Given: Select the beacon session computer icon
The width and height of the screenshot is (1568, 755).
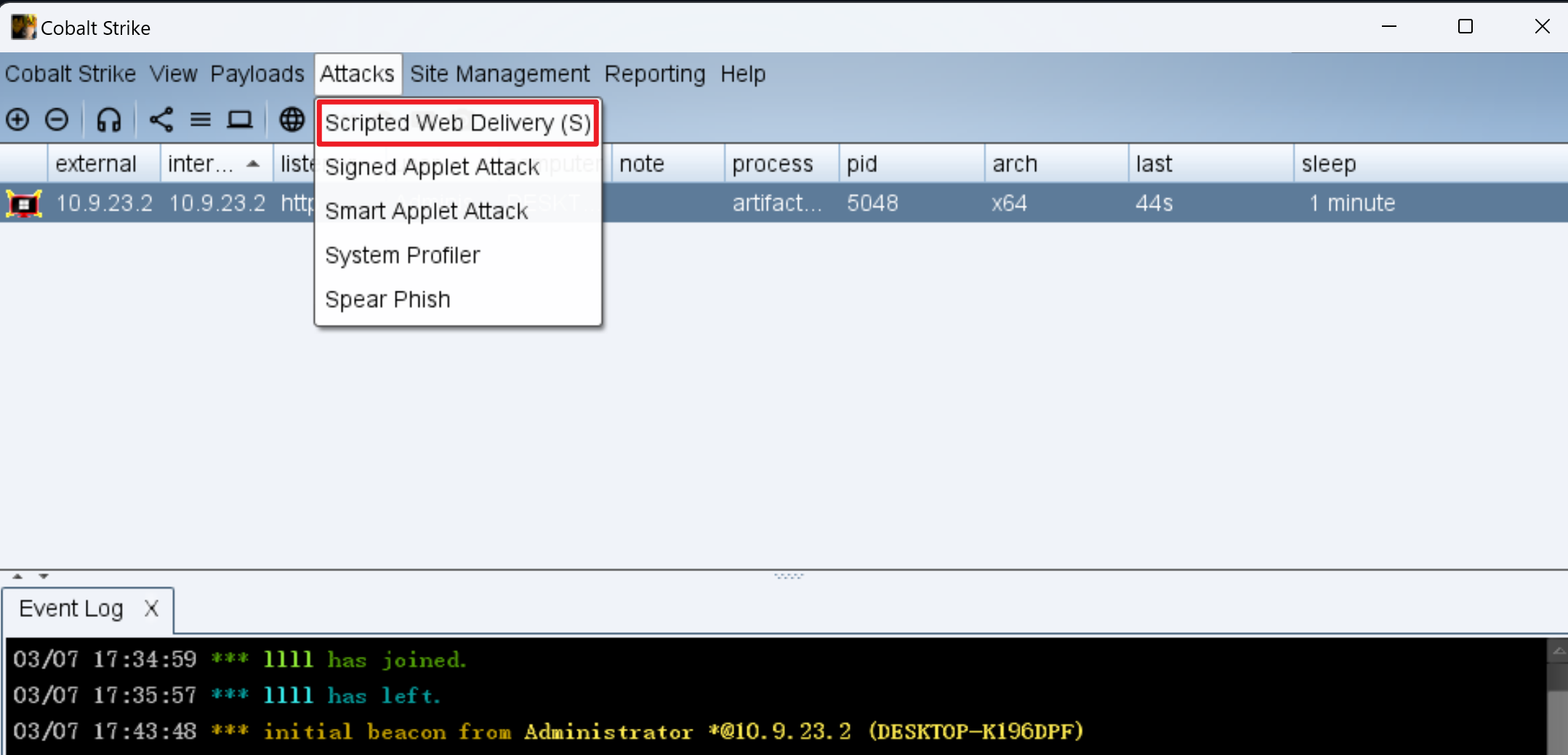Looking at the screenshot, I should tap(24, 203).
